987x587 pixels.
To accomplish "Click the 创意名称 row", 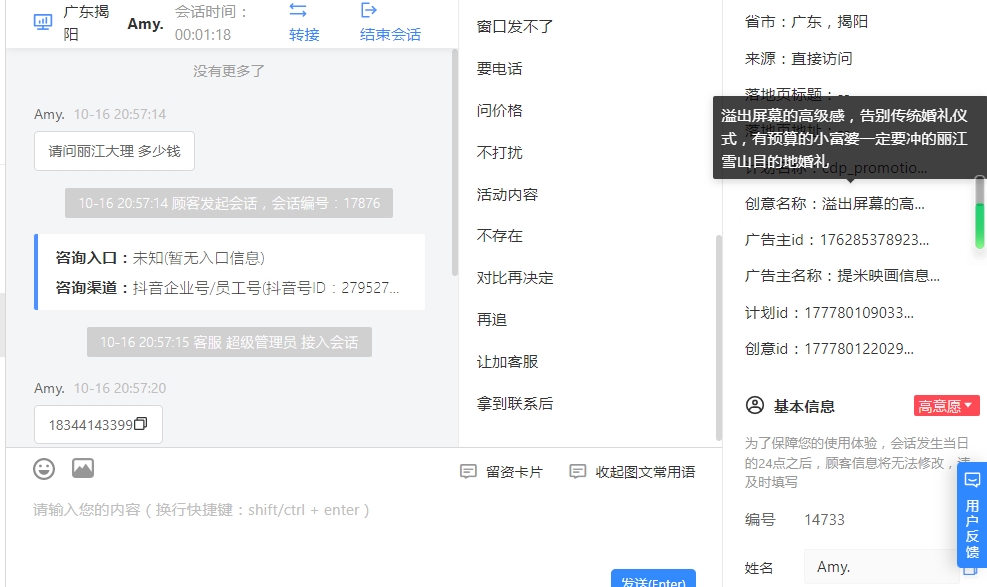I will click(835, 204).
